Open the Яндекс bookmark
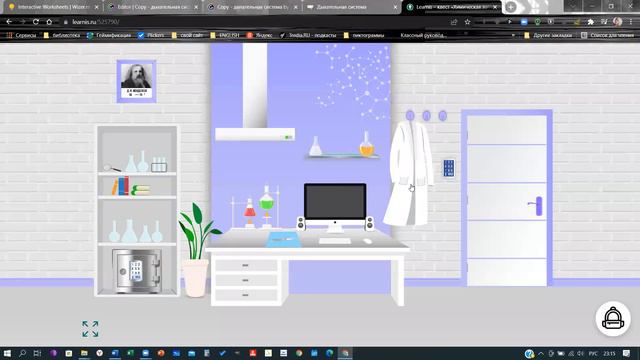Viewport: 640px width, 360px height. (x=260, y=36)
